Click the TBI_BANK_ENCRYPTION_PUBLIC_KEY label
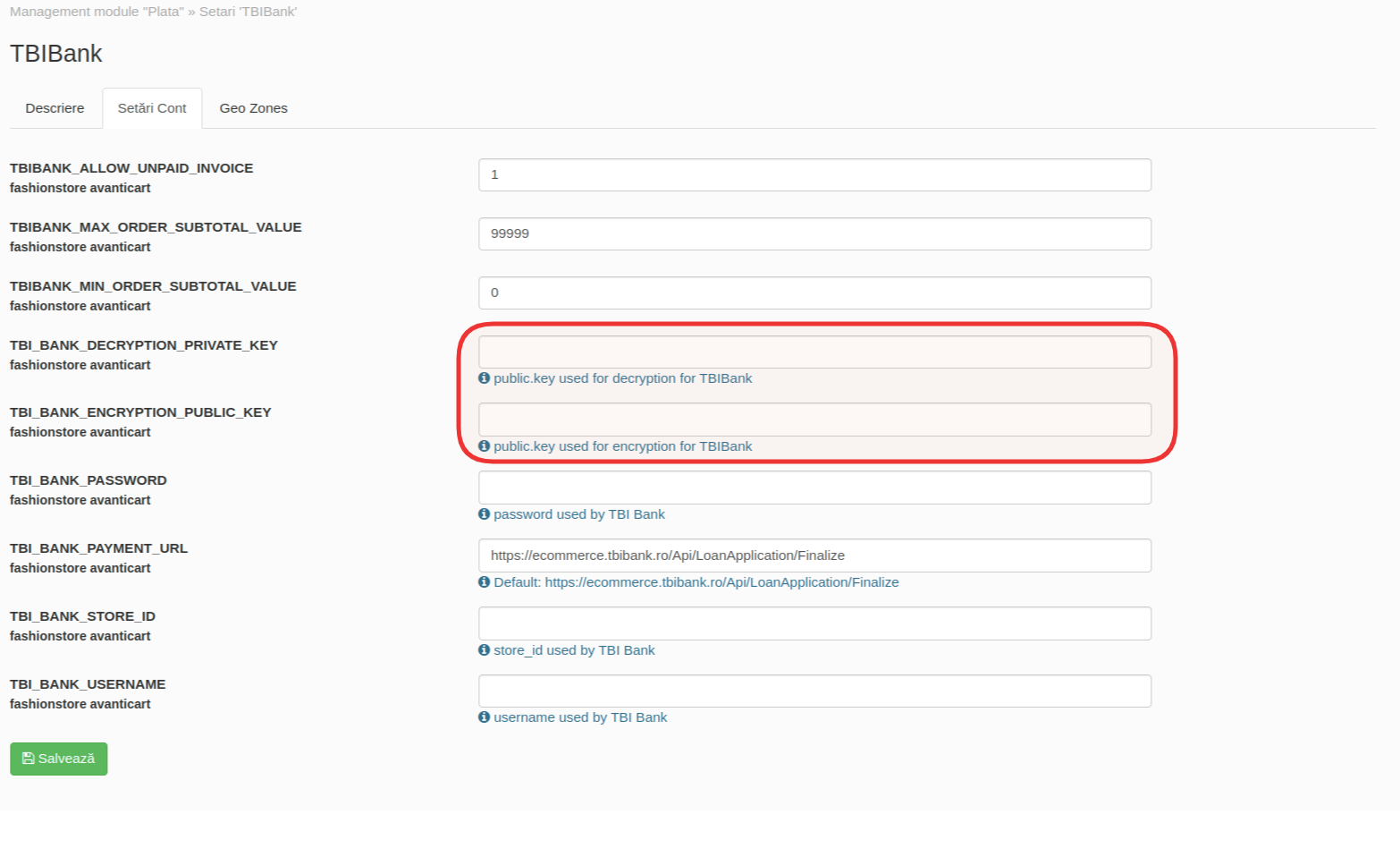This screenshot has height=848, width=1400. click(140, 412)
